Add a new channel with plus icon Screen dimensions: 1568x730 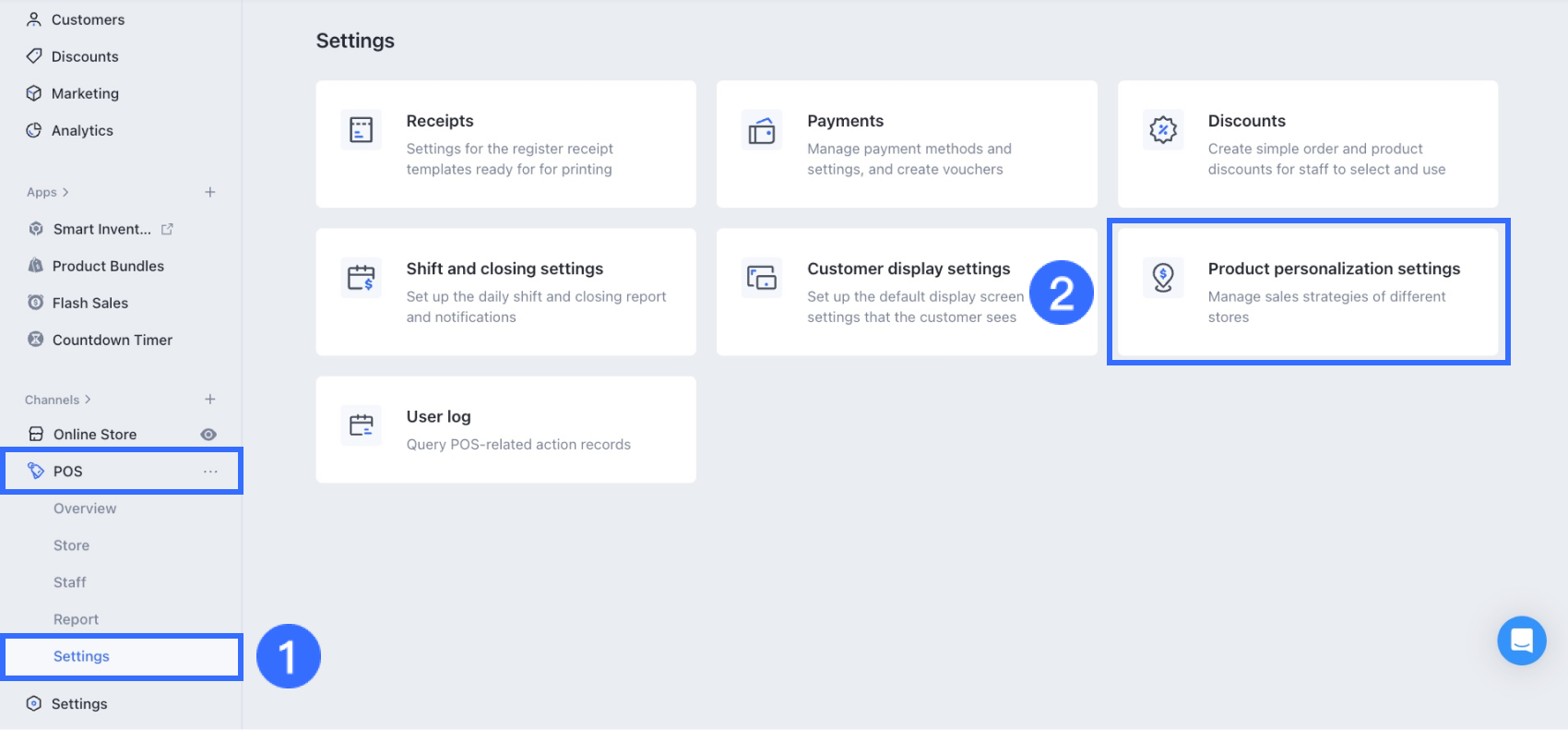click(210, 400)
